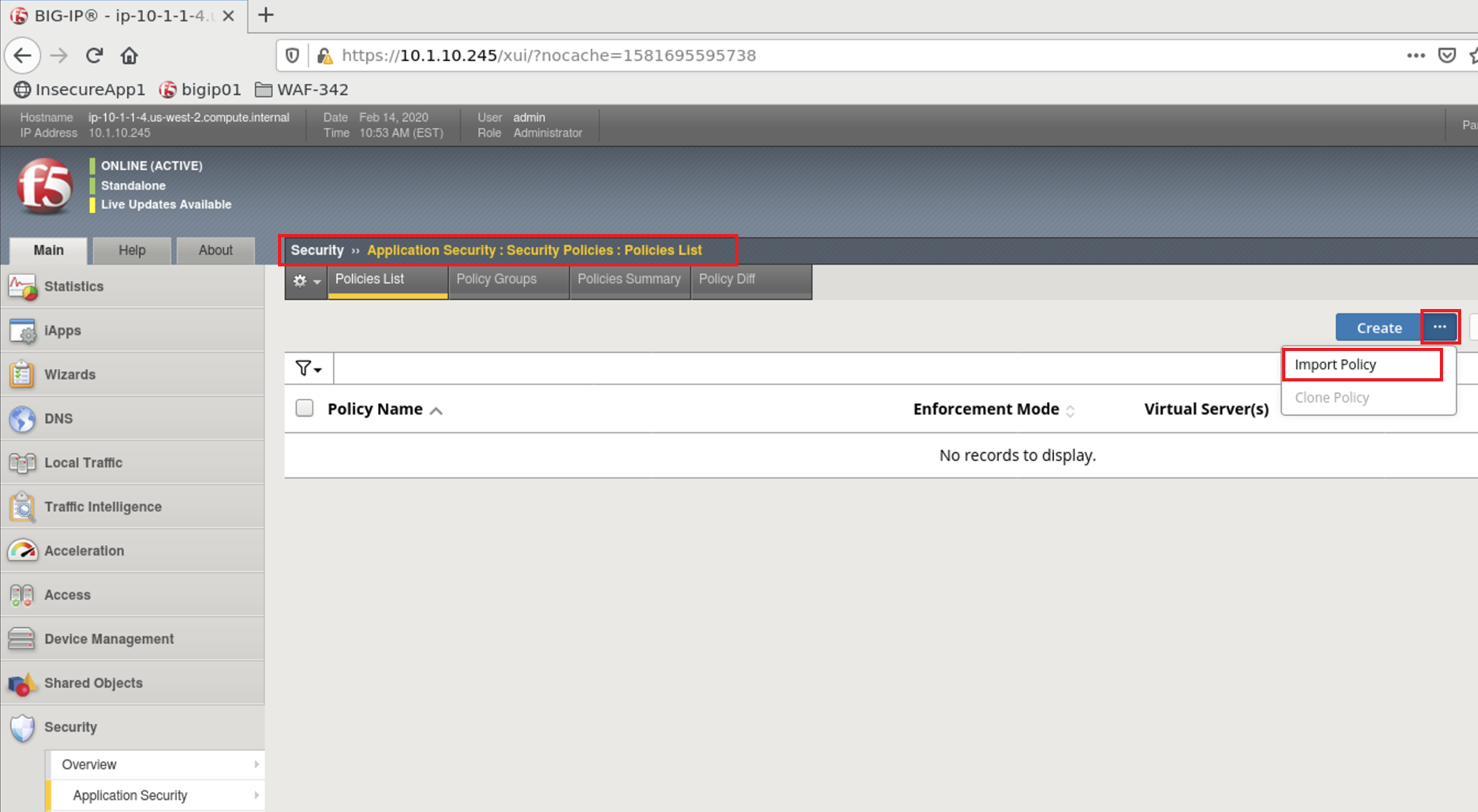Click into the policy filter search field
This screenshot has height=812, width=1478.
[x=807, y=369]
